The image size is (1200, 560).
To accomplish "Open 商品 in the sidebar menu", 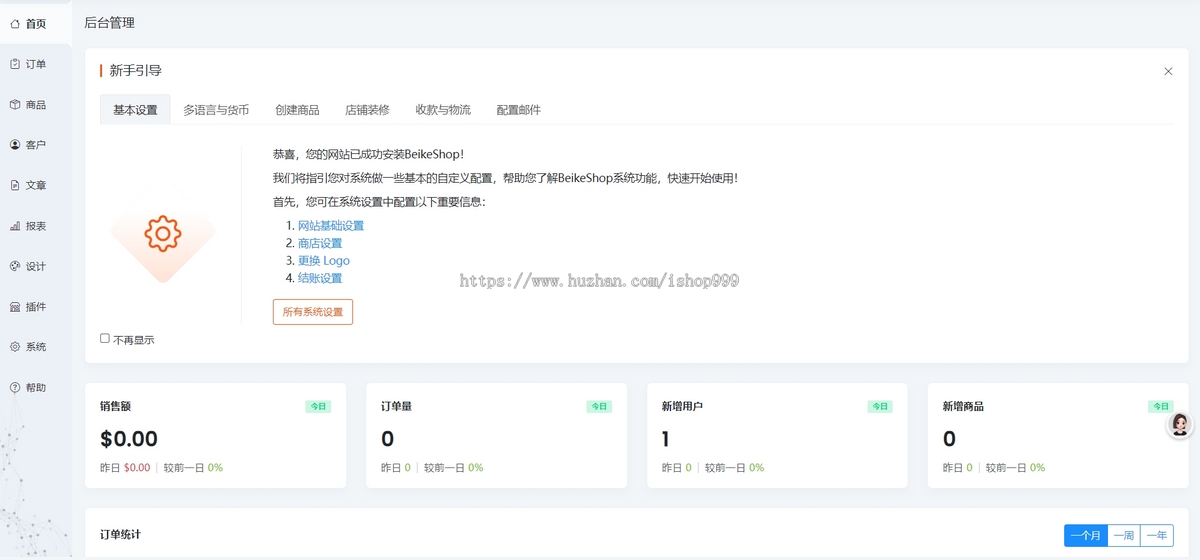I will (36, 104).
